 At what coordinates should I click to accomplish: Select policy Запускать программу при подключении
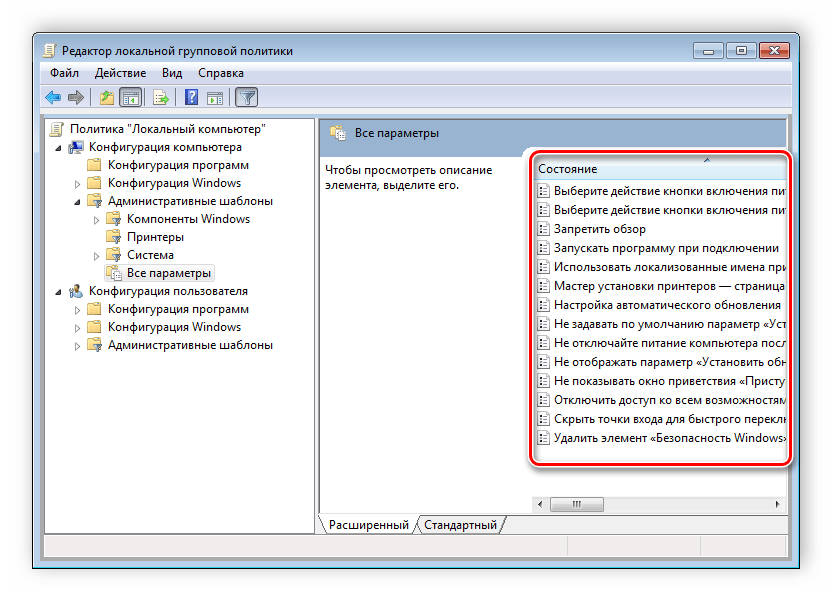tap(666, 248)
